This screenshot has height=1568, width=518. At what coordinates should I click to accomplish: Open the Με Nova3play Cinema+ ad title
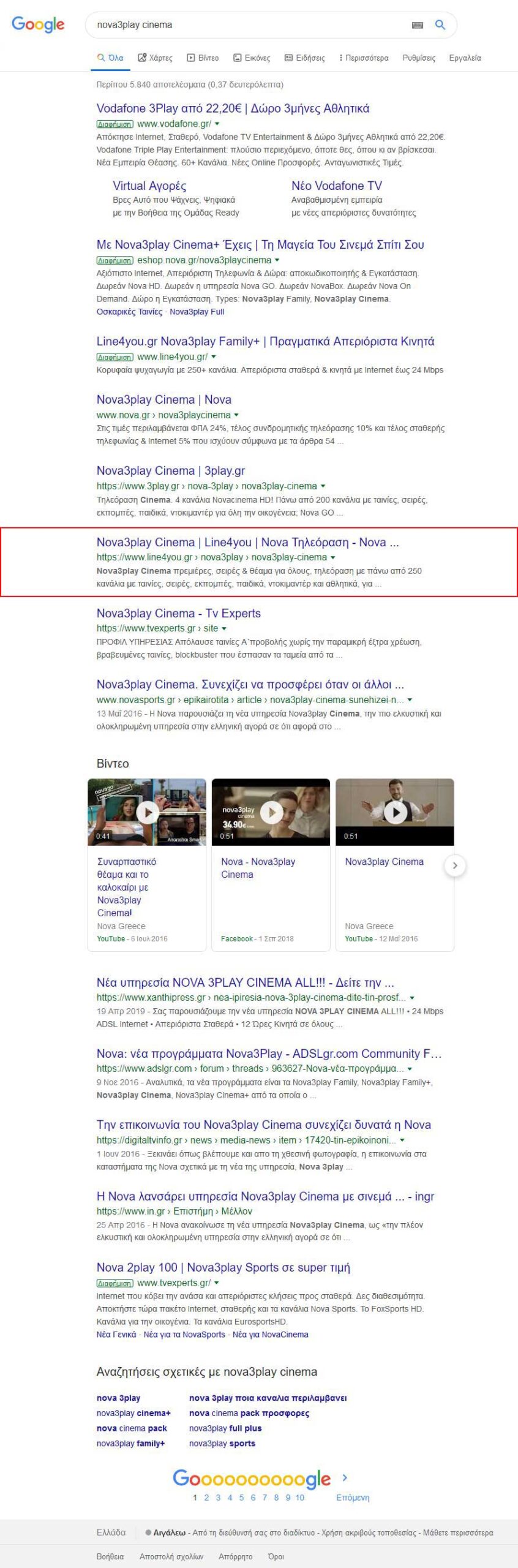click(x=260, y=244)
